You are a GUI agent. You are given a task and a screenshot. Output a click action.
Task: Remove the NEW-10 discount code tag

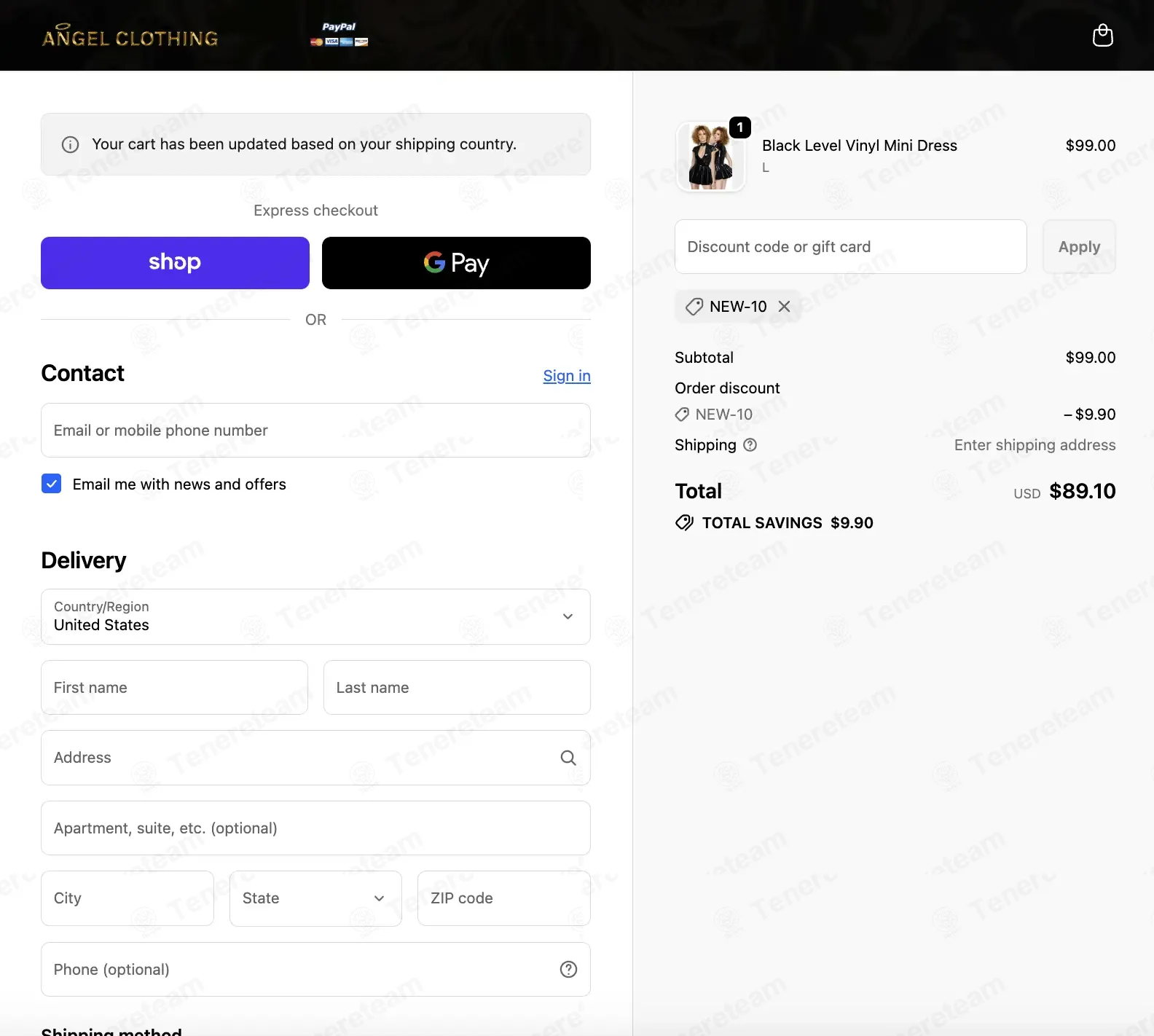784,307
